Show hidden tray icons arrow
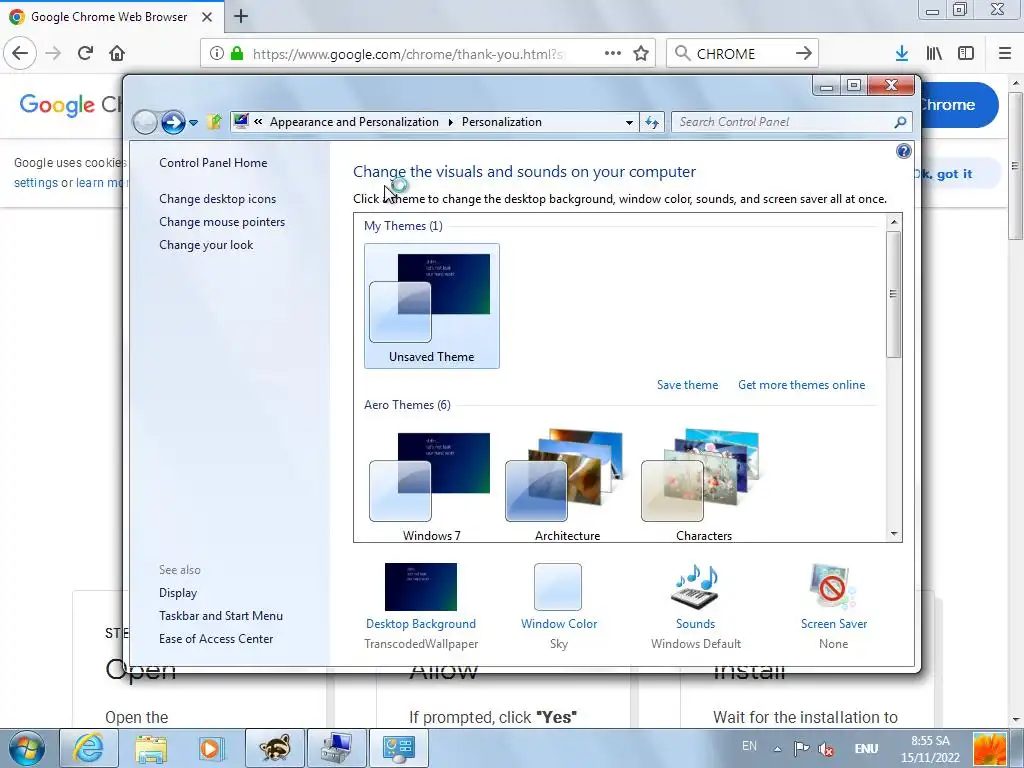The width and height of the screenshot is (1024, 768). pos(777,749)
